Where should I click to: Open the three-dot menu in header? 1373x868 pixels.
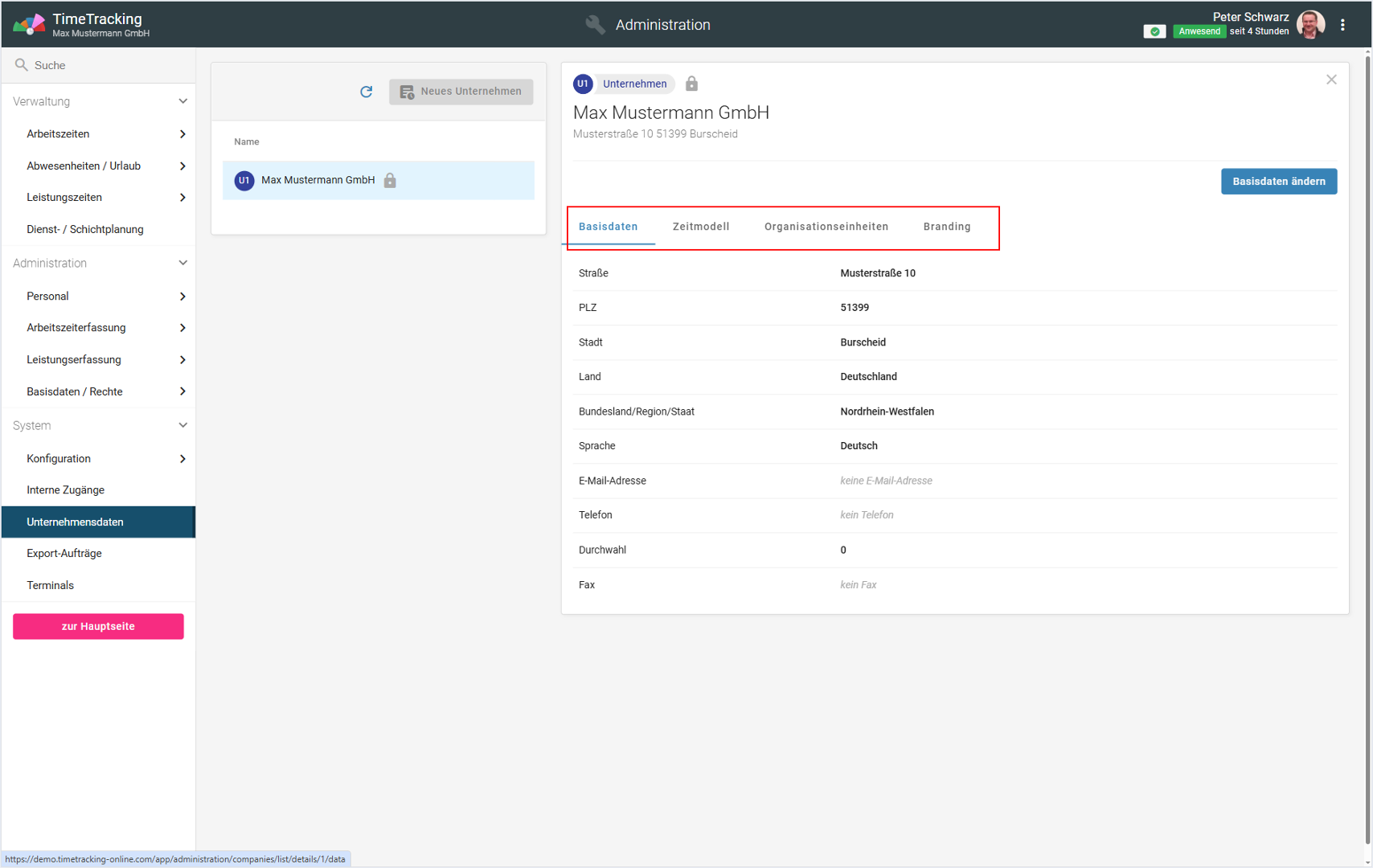[1342, 25]
